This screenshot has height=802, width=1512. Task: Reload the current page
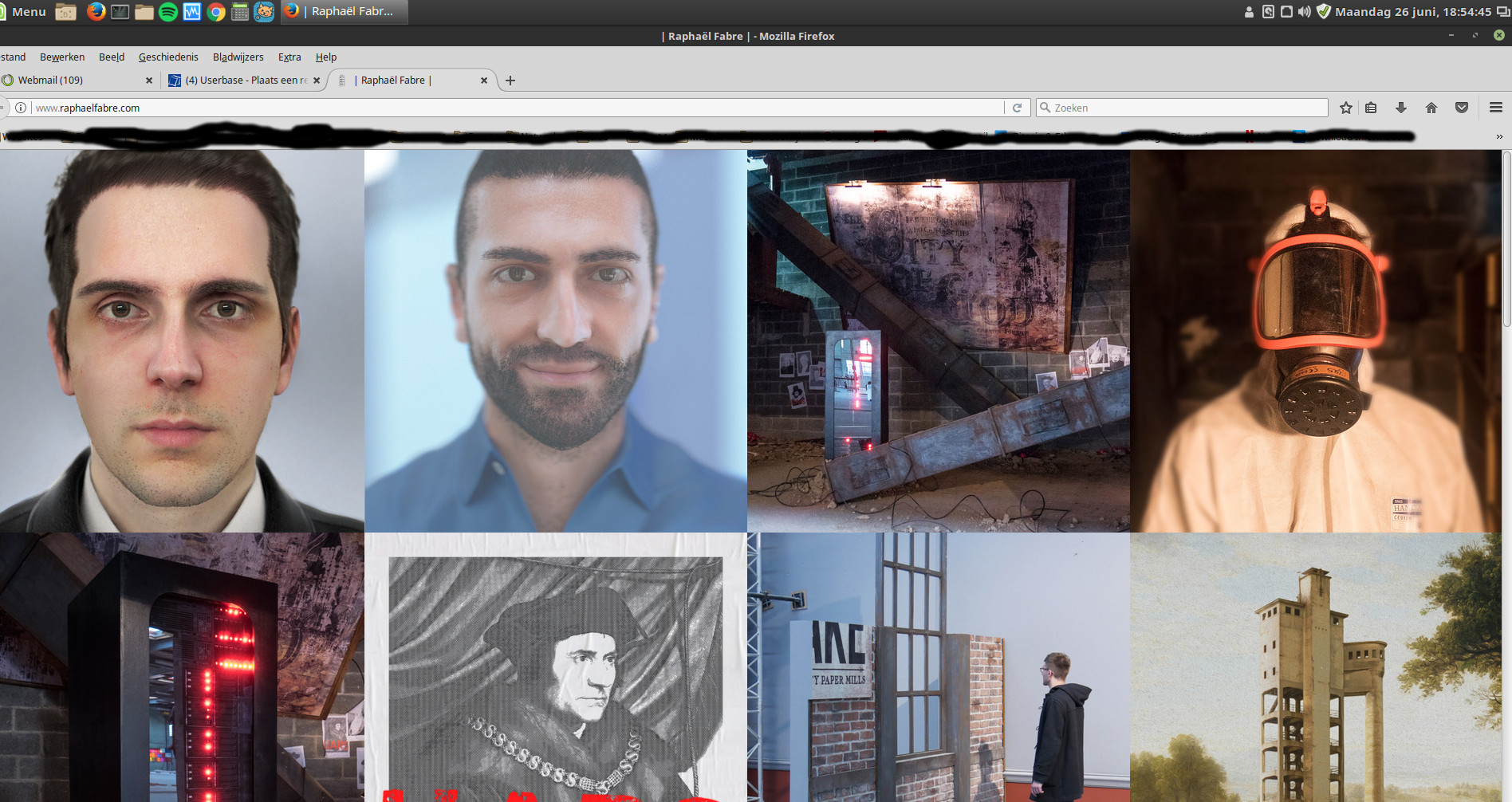click(1017, 108)
